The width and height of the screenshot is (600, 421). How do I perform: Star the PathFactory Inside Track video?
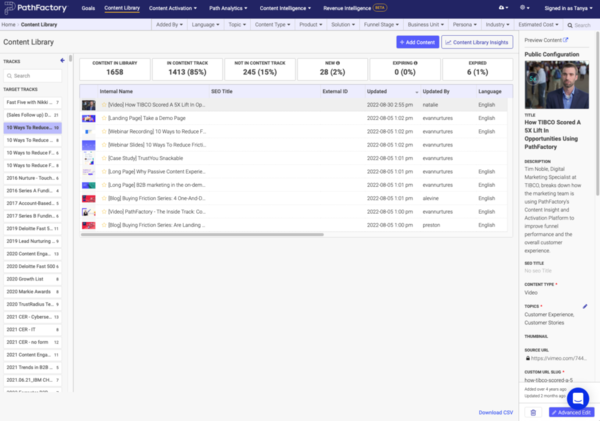[x=104, y=212]
